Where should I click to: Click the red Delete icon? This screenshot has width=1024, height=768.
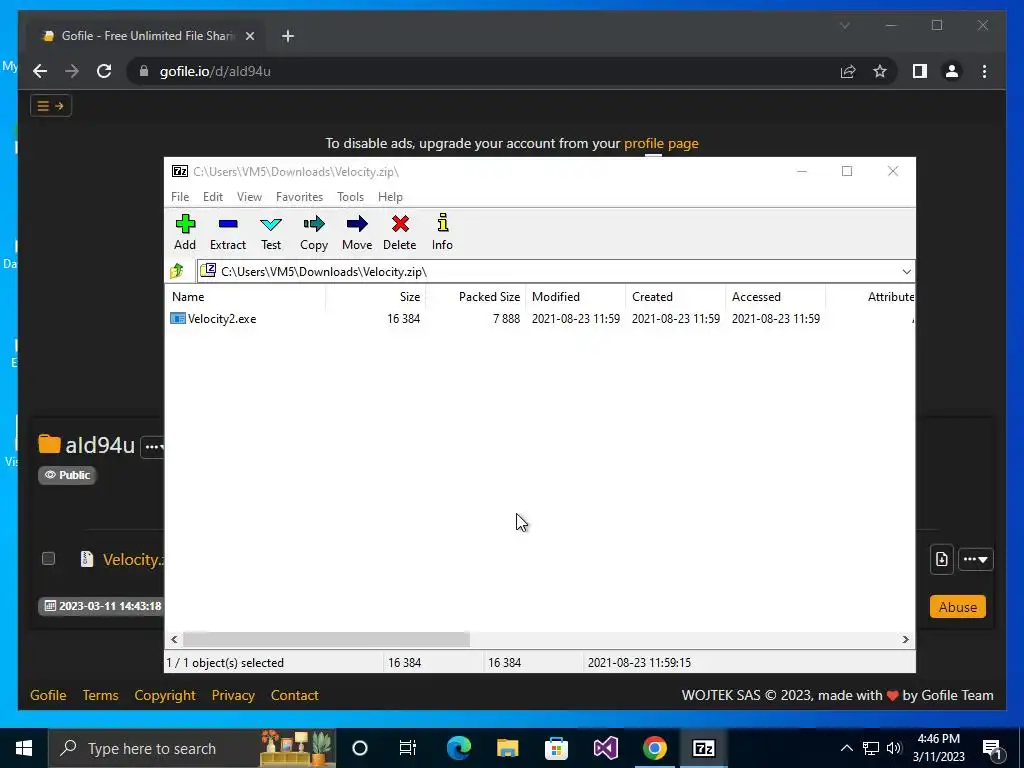[x=400, y=232]
